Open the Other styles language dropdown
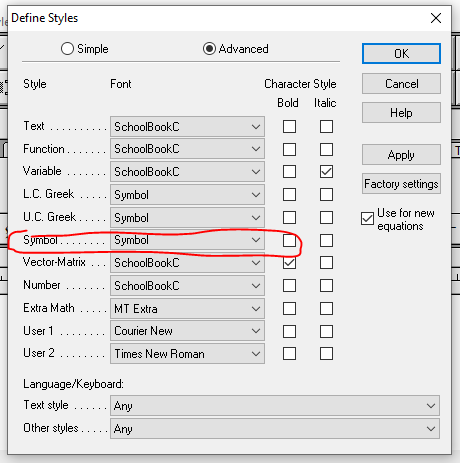Image resolution: width=460 pixels, height=463 pixels. click(275, 428)
